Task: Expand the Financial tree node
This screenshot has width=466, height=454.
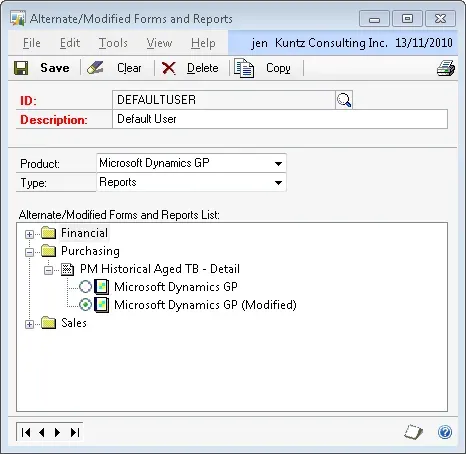Action: [29, 234]
